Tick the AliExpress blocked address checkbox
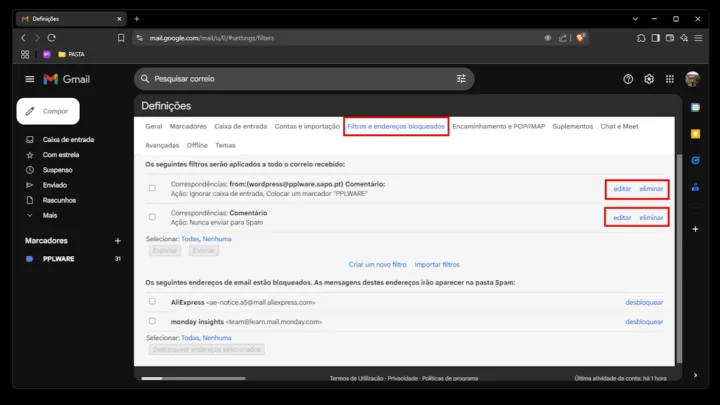The width and height of the screenshot is (720, 405). click(152, 301)
